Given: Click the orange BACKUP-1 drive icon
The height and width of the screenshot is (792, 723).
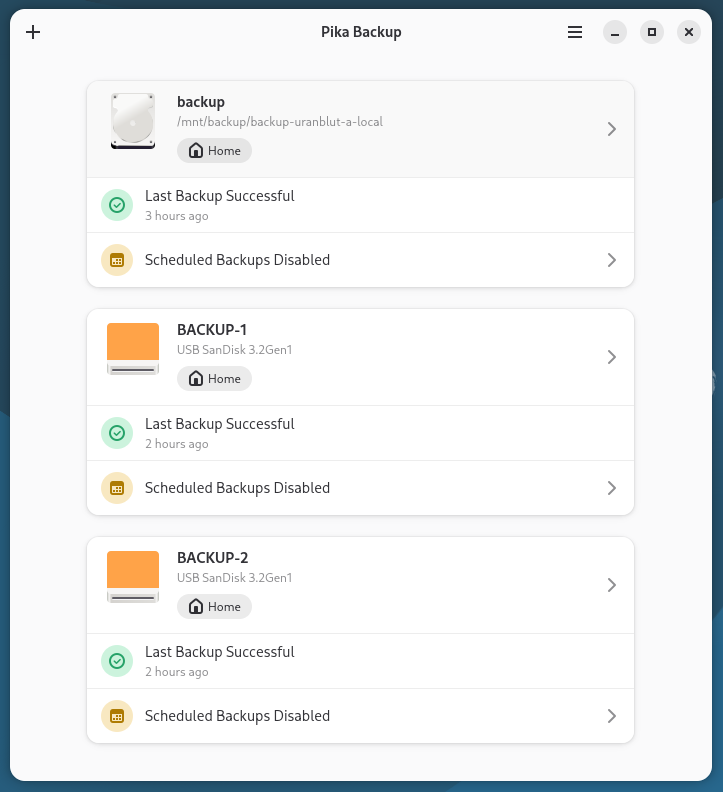Looking at the screenshot, I should click(x=133, y=349).
